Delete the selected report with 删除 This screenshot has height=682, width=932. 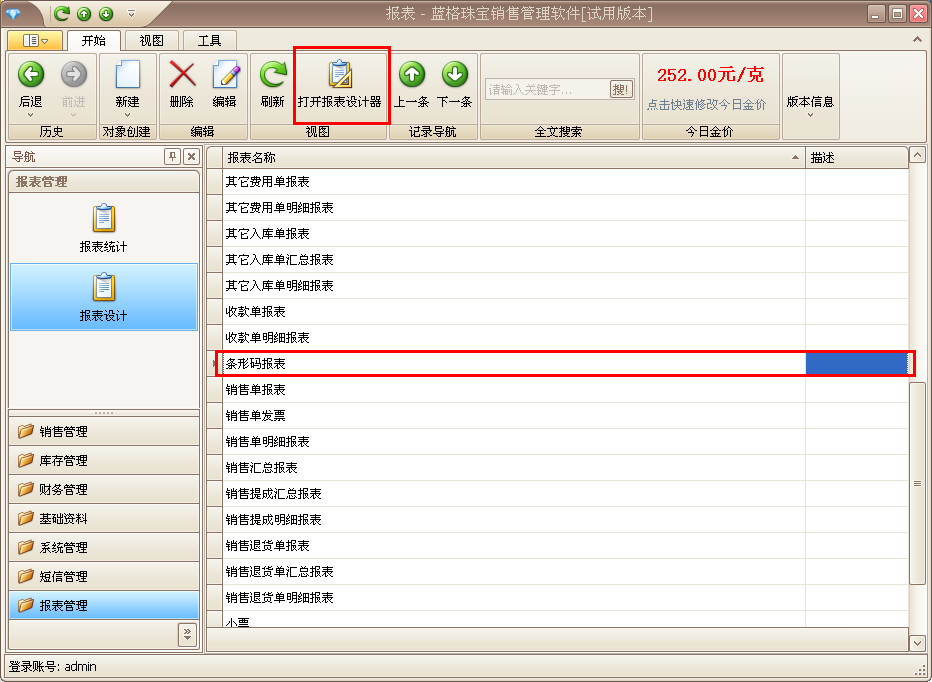(x=182, y=82)
